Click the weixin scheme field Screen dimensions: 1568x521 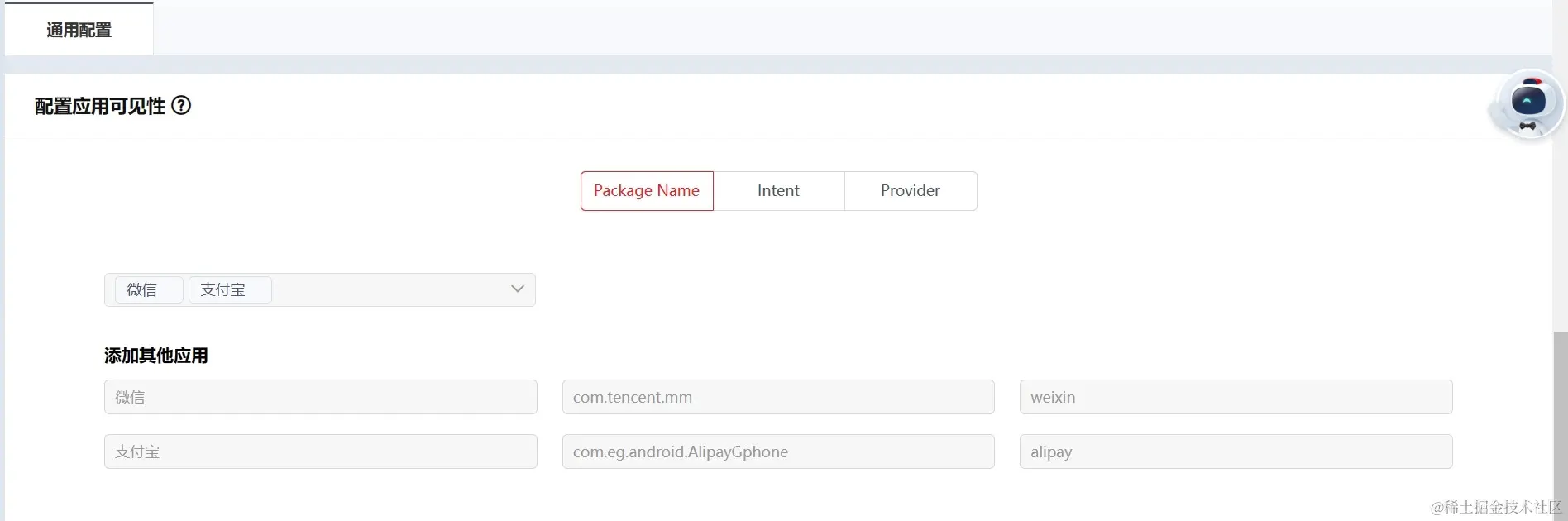coord(1236,398)
